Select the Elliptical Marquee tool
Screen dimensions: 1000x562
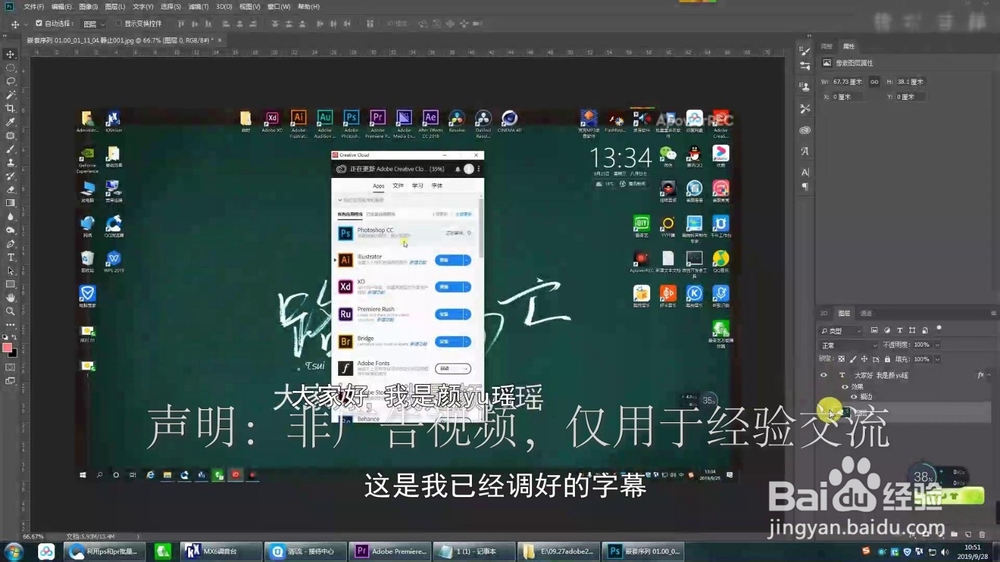(10, 68)
